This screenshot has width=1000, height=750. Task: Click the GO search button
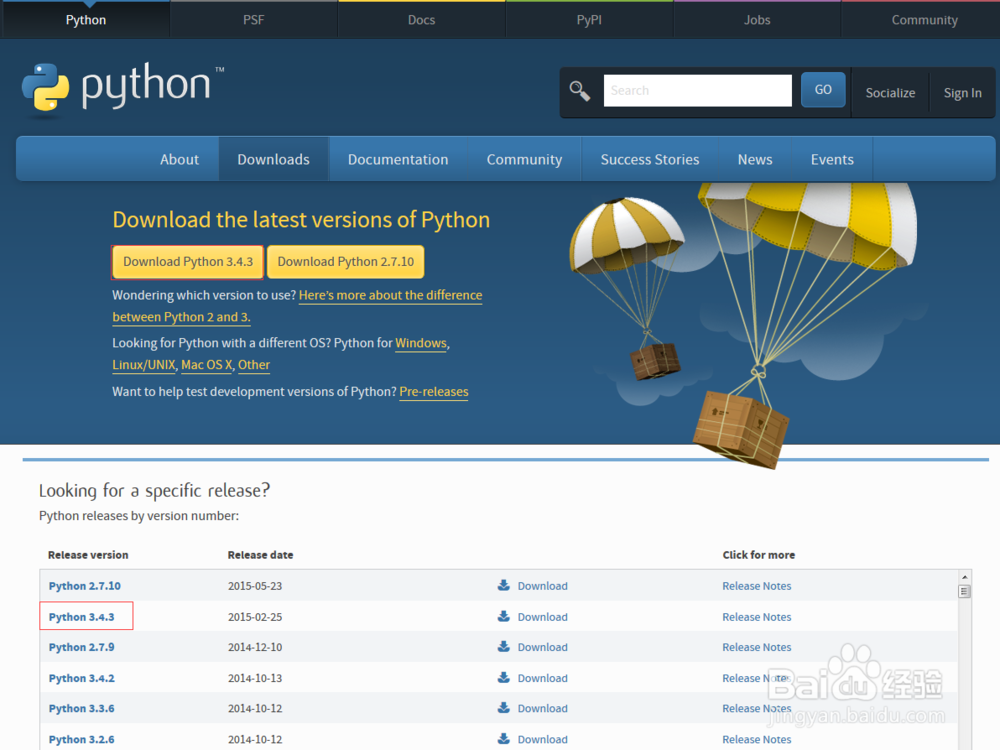(x=823, y=90)
